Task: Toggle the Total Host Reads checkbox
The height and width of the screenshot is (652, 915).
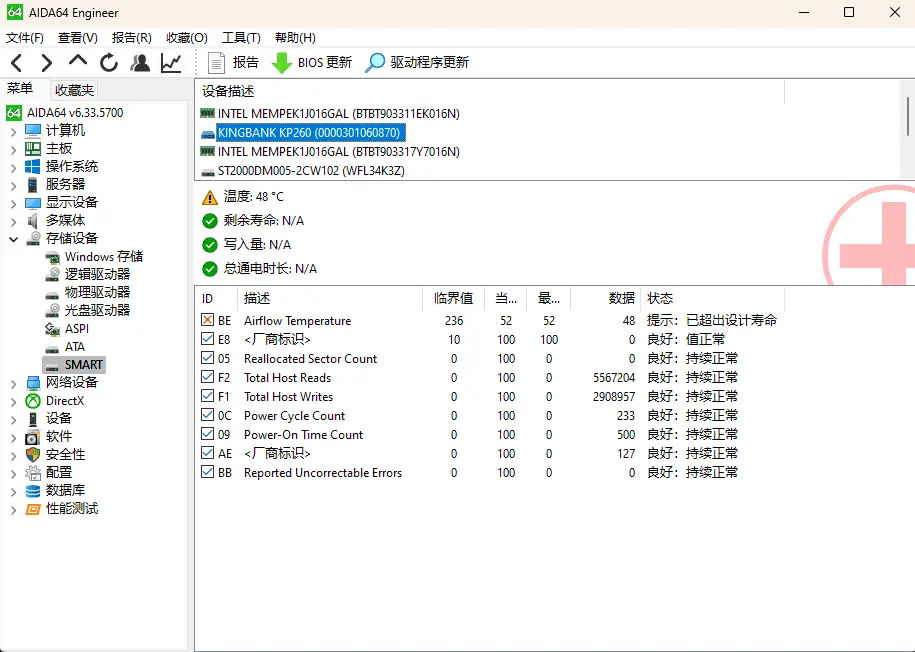Action: [208, 378]
